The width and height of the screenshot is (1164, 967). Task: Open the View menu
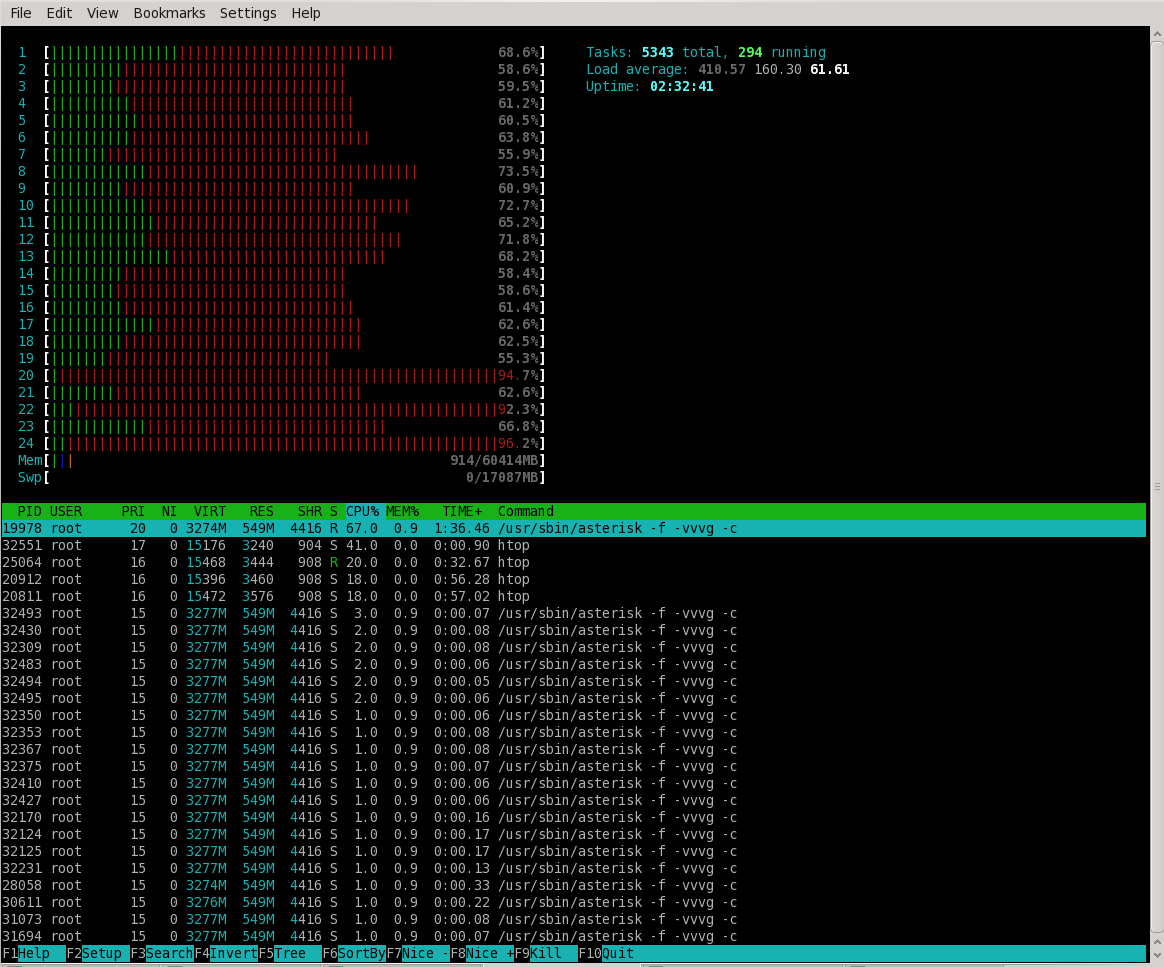coord(102,13)
